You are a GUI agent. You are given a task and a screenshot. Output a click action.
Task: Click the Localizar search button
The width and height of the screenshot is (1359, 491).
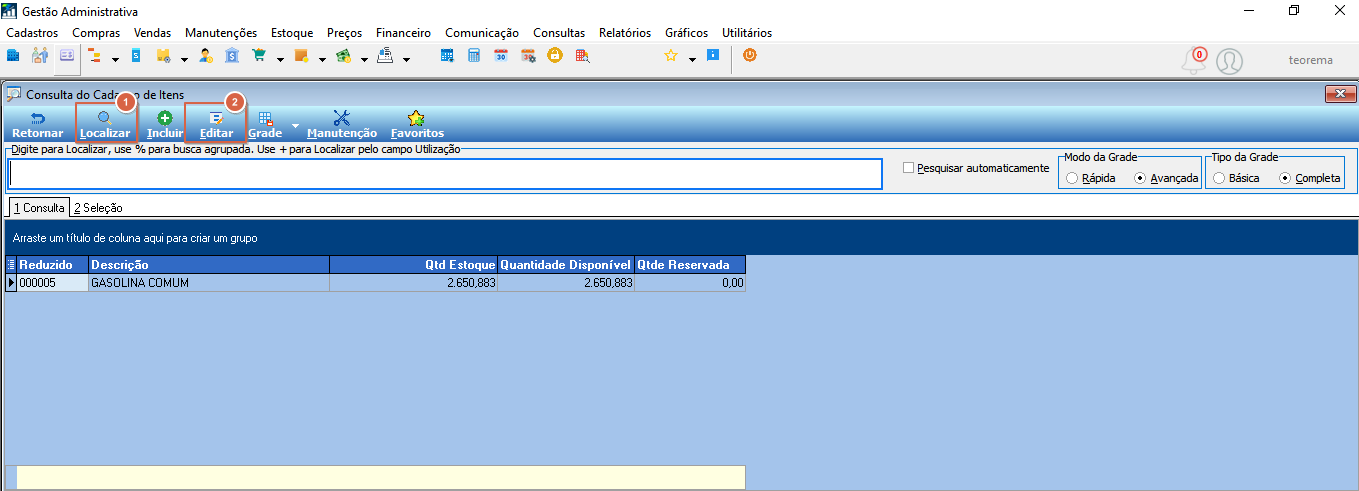click(105, 125)
